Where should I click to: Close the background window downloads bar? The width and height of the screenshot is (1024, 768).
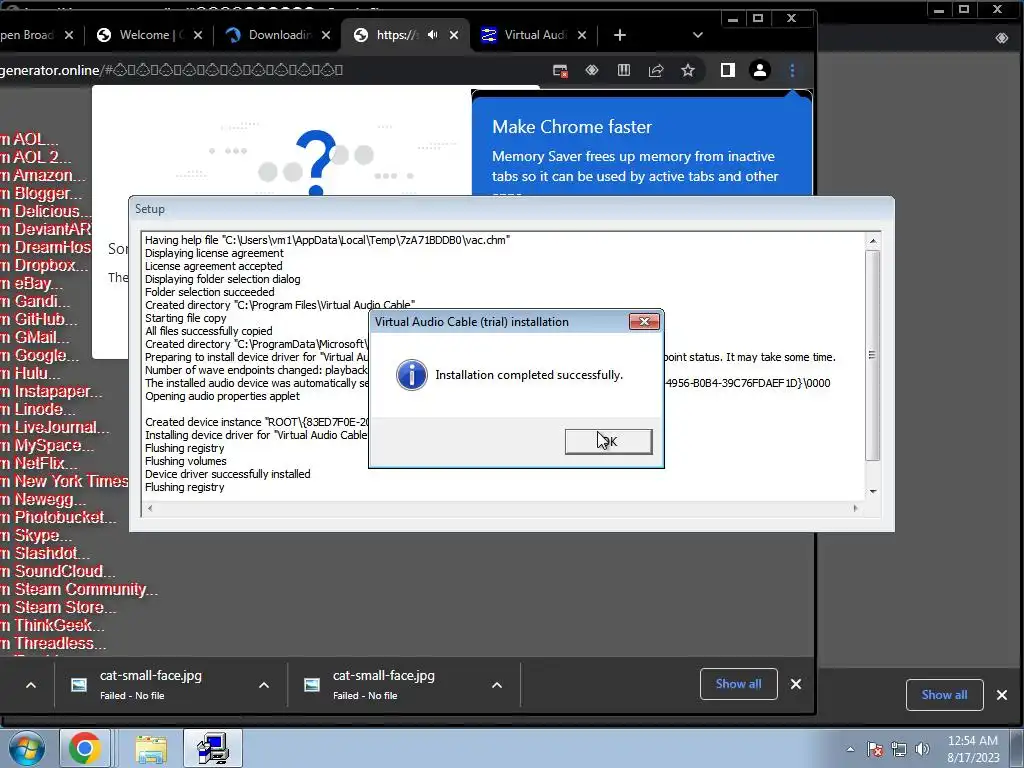[1002, 695]
